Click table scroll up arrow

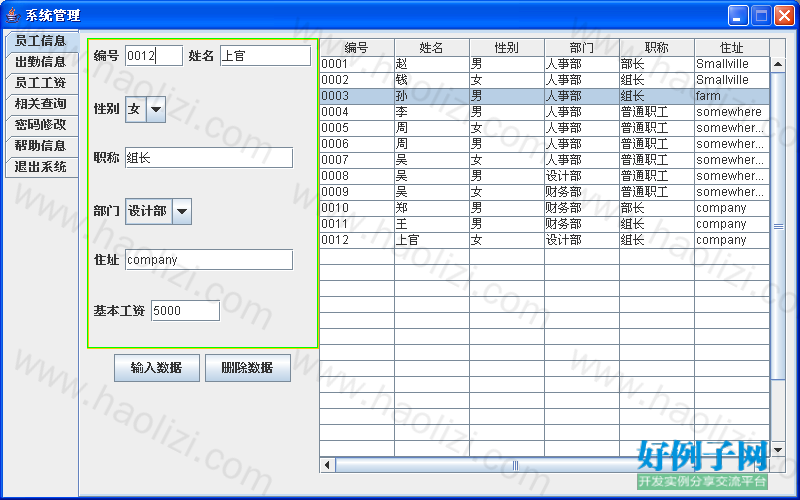pos(778,64)
